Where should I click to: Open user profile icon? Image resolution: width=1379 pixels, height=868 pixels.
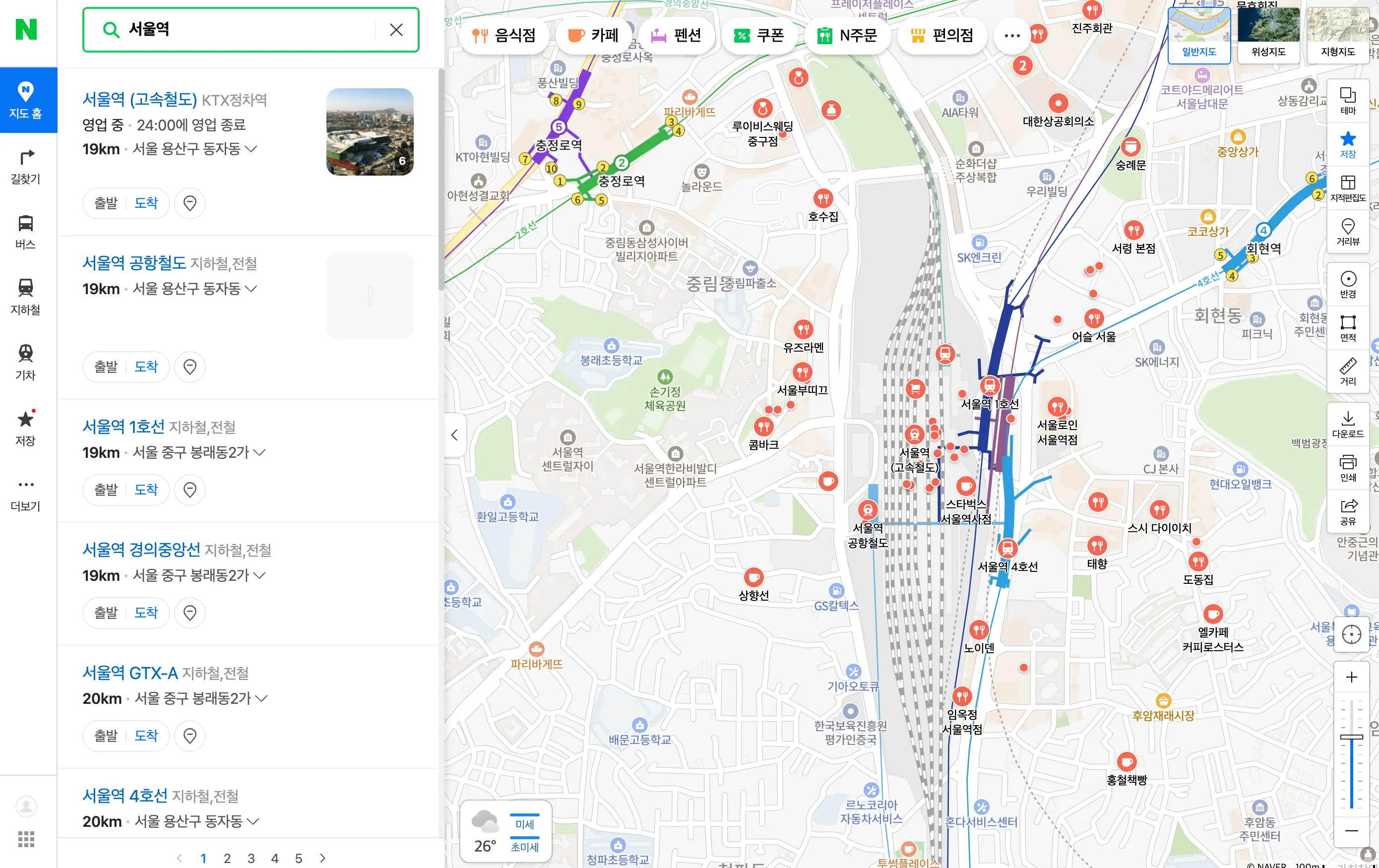point(26,806)
